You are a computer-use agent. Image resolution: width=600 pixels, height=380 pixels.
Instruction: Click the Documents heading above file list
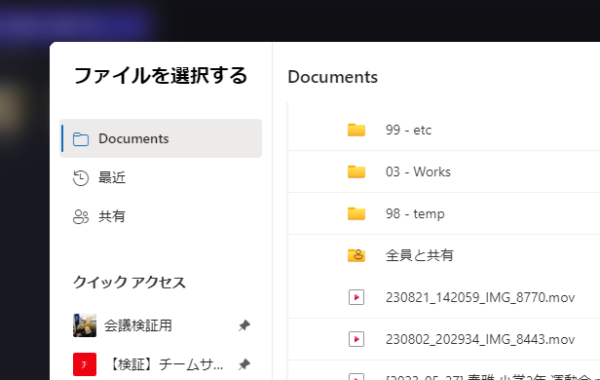[333, 77]
